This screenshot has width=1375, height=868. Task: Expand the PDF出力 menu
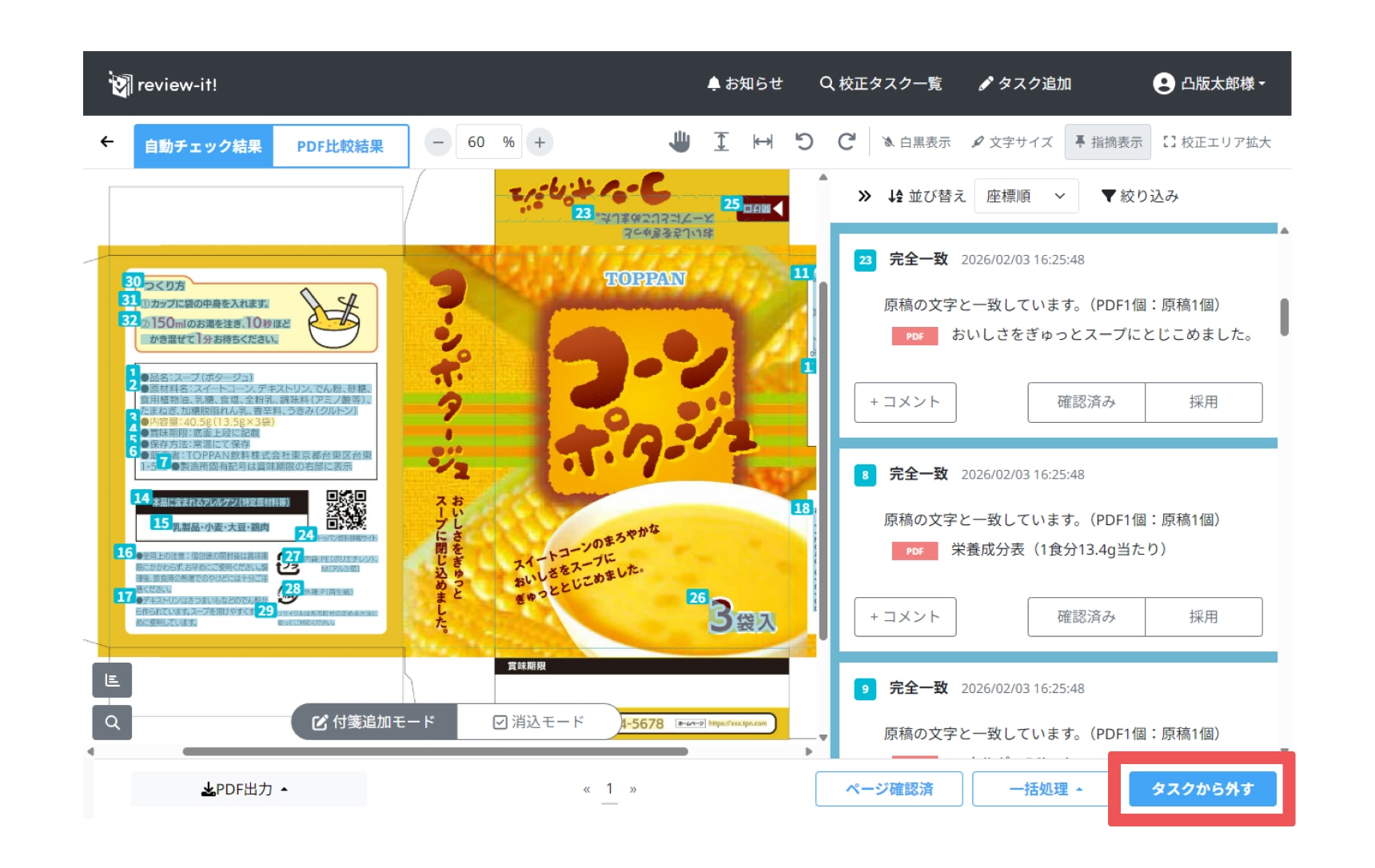tap(245, 790)
